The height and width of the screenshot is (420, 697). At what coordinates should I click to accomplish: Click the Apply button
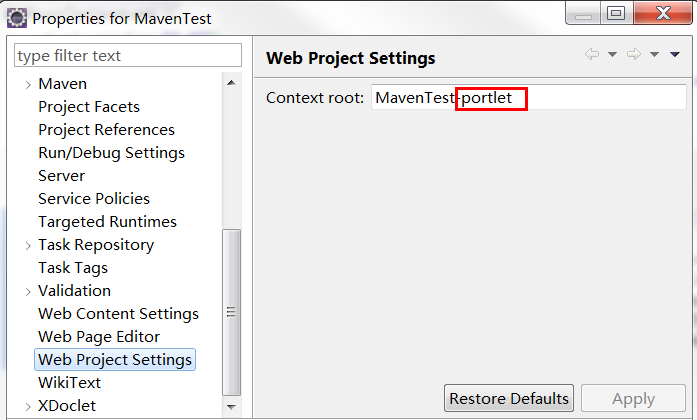633,399
